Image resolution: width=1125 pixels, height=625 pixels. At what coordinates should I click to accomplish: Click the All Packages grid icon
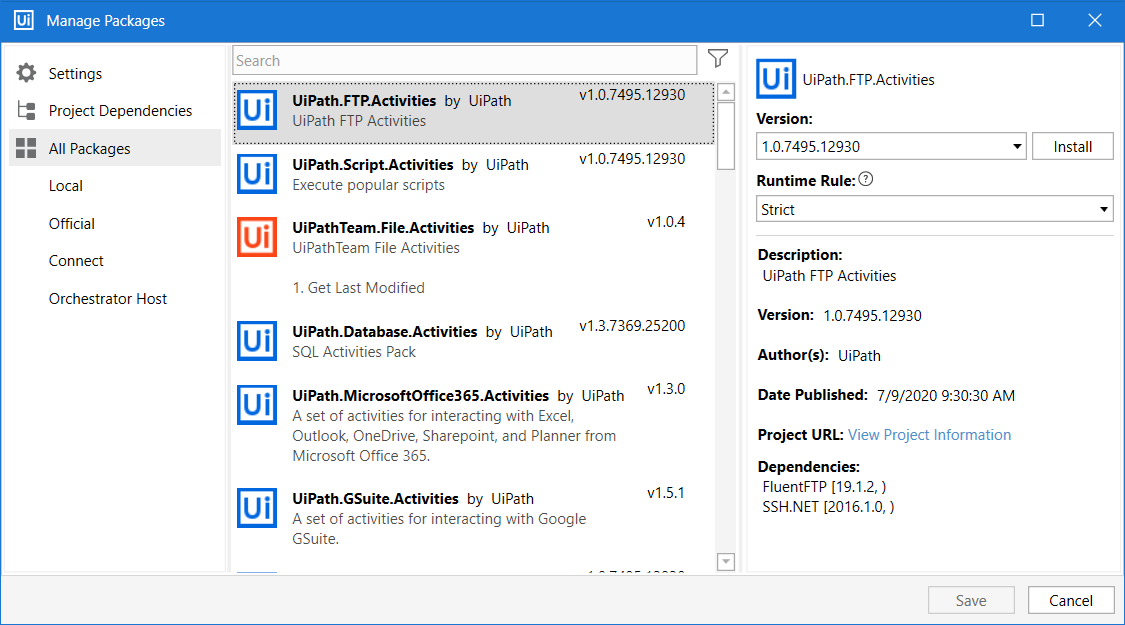pos(27,149)
